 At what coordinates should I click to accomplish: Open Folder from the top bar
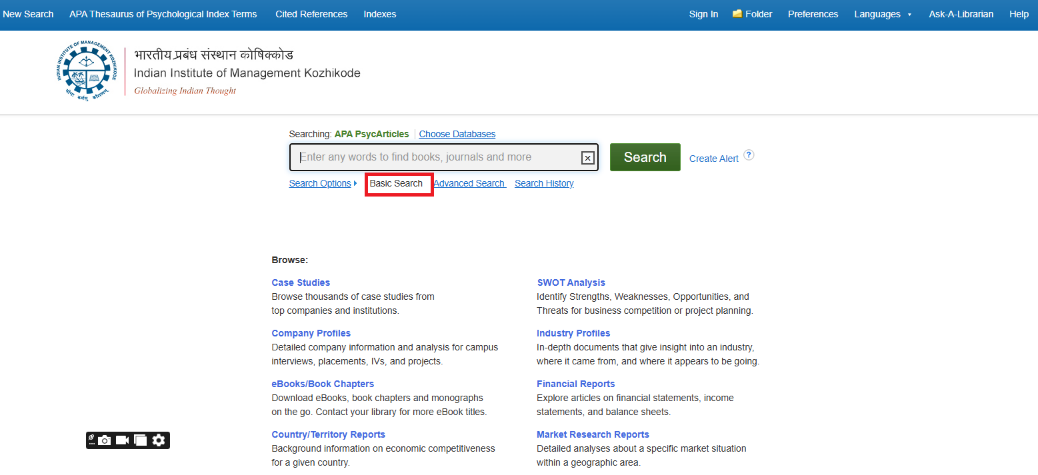tap(752, 14)
